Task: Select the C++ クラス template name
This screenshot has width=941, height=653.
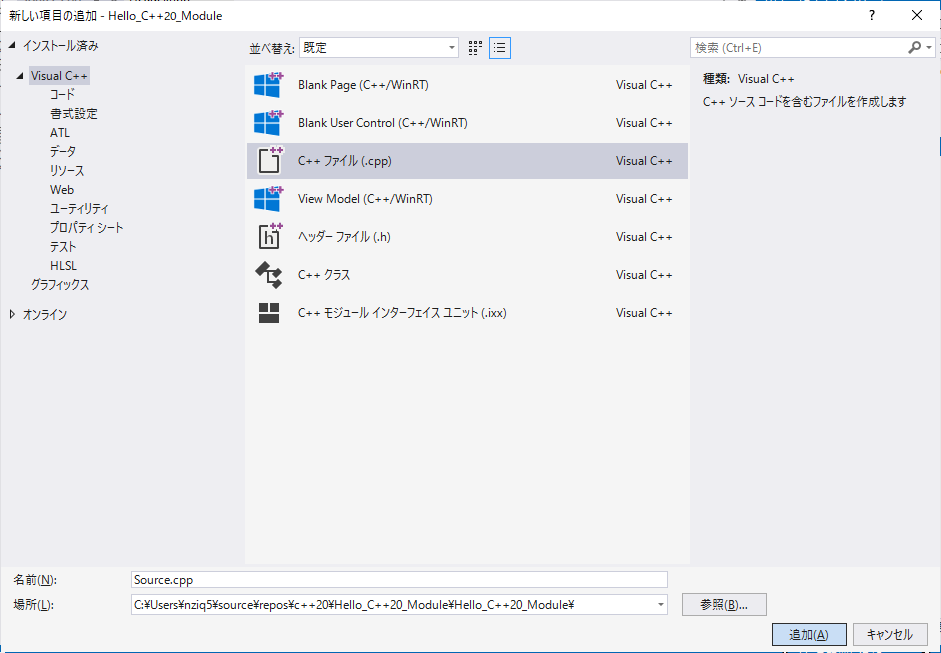Action: point(324,275)
